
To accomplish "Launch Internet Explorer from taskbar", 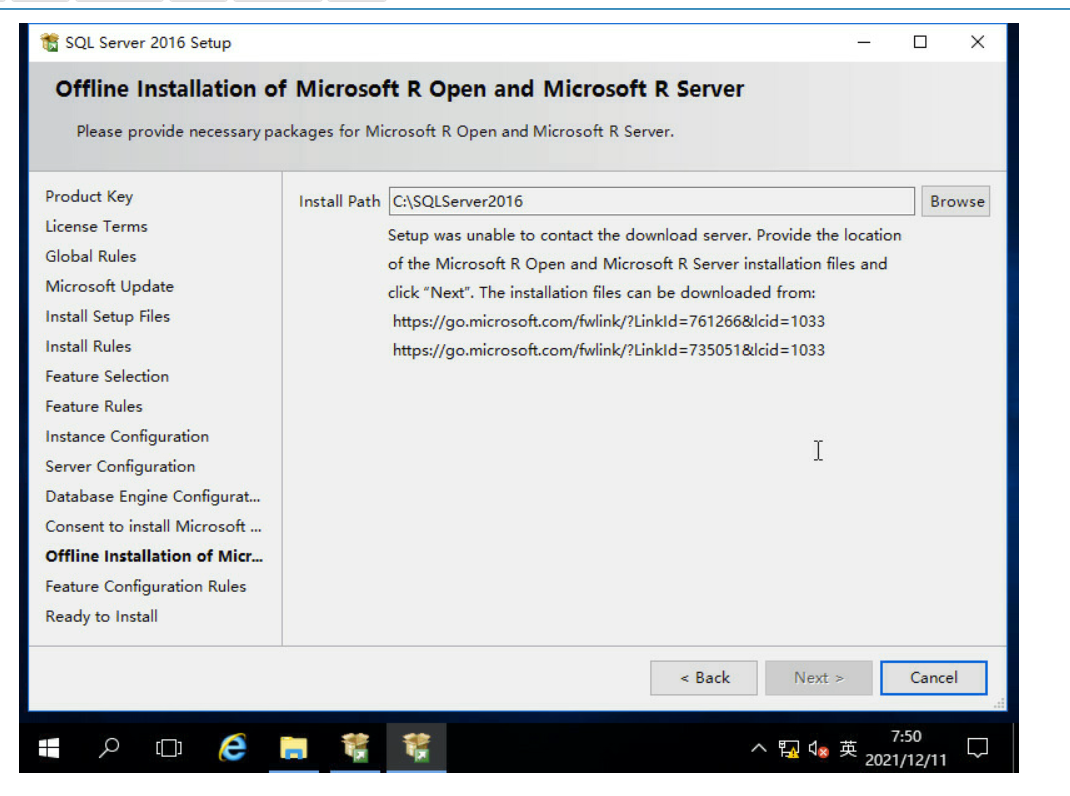I will pos(233,748).
